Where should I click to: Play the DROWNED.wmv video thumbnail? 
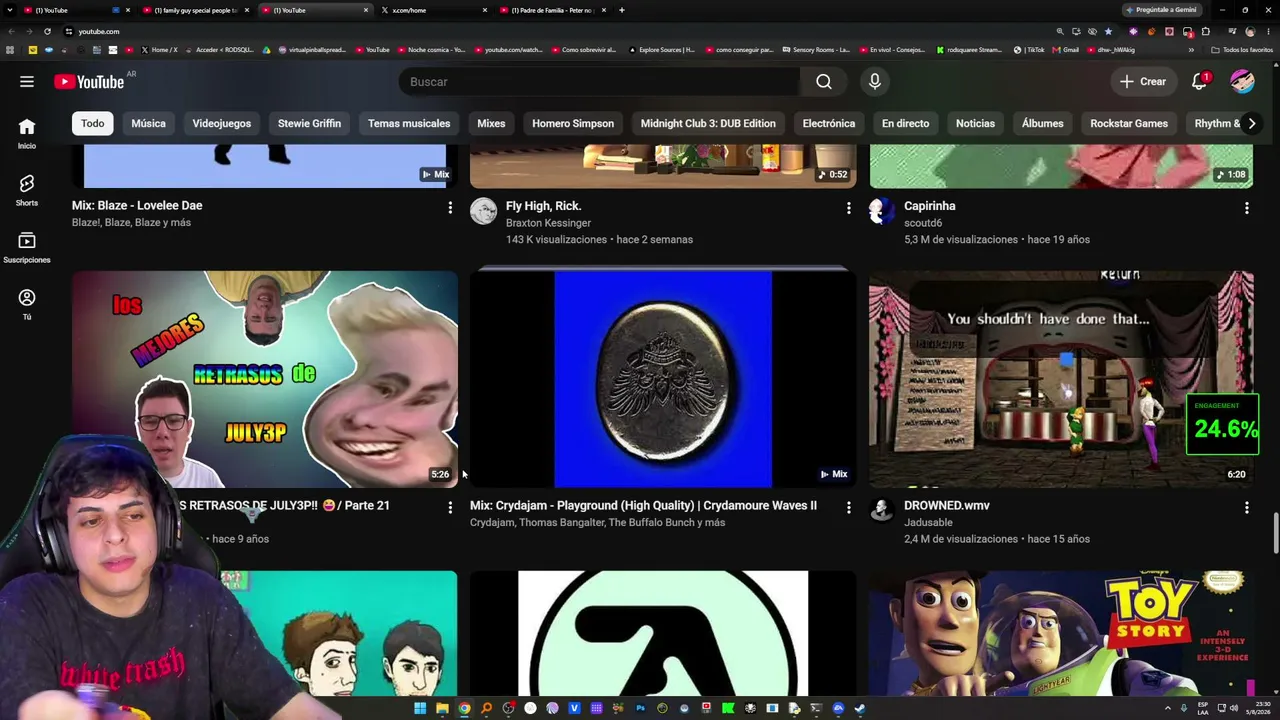pos(1061,379)
